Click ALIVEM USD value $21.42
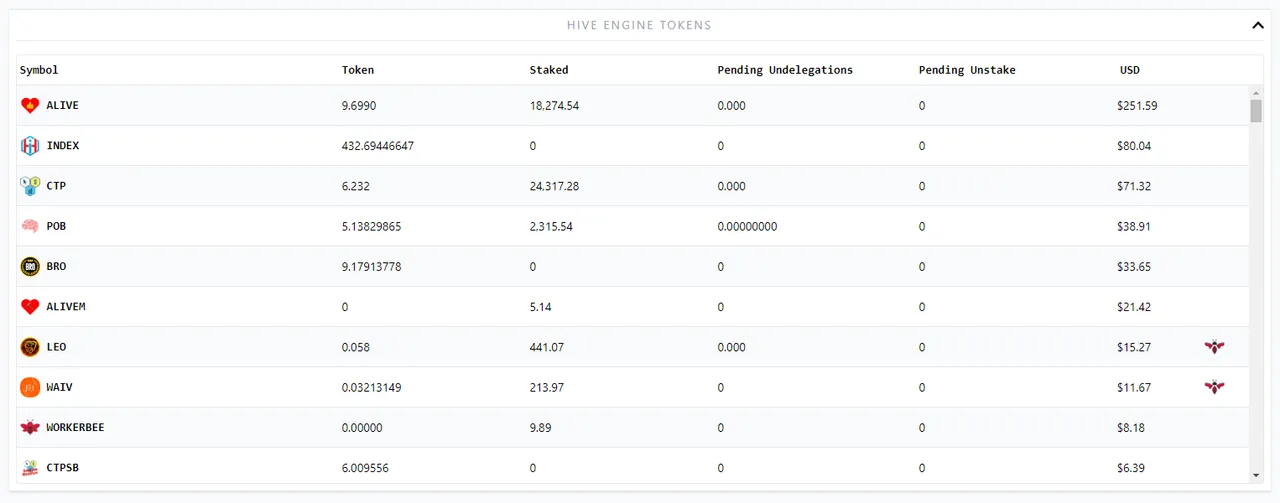 tap(1134, 307)
